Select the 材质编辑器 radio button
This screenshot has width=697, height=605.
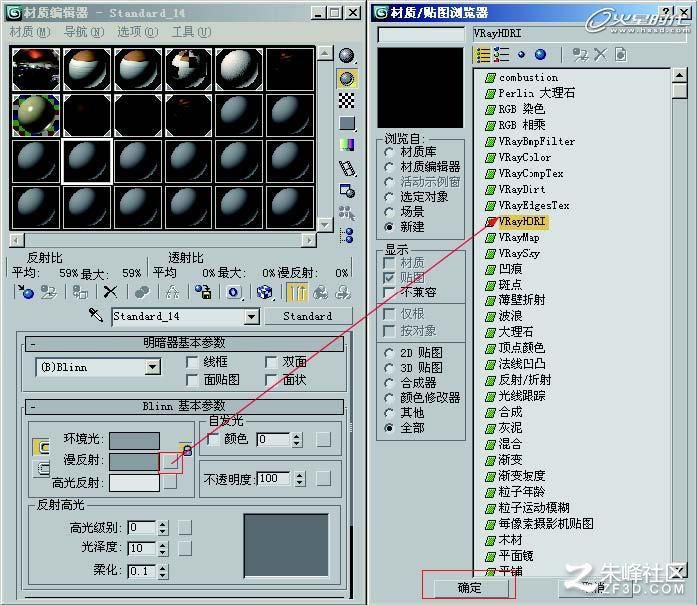tap(389, 167)
